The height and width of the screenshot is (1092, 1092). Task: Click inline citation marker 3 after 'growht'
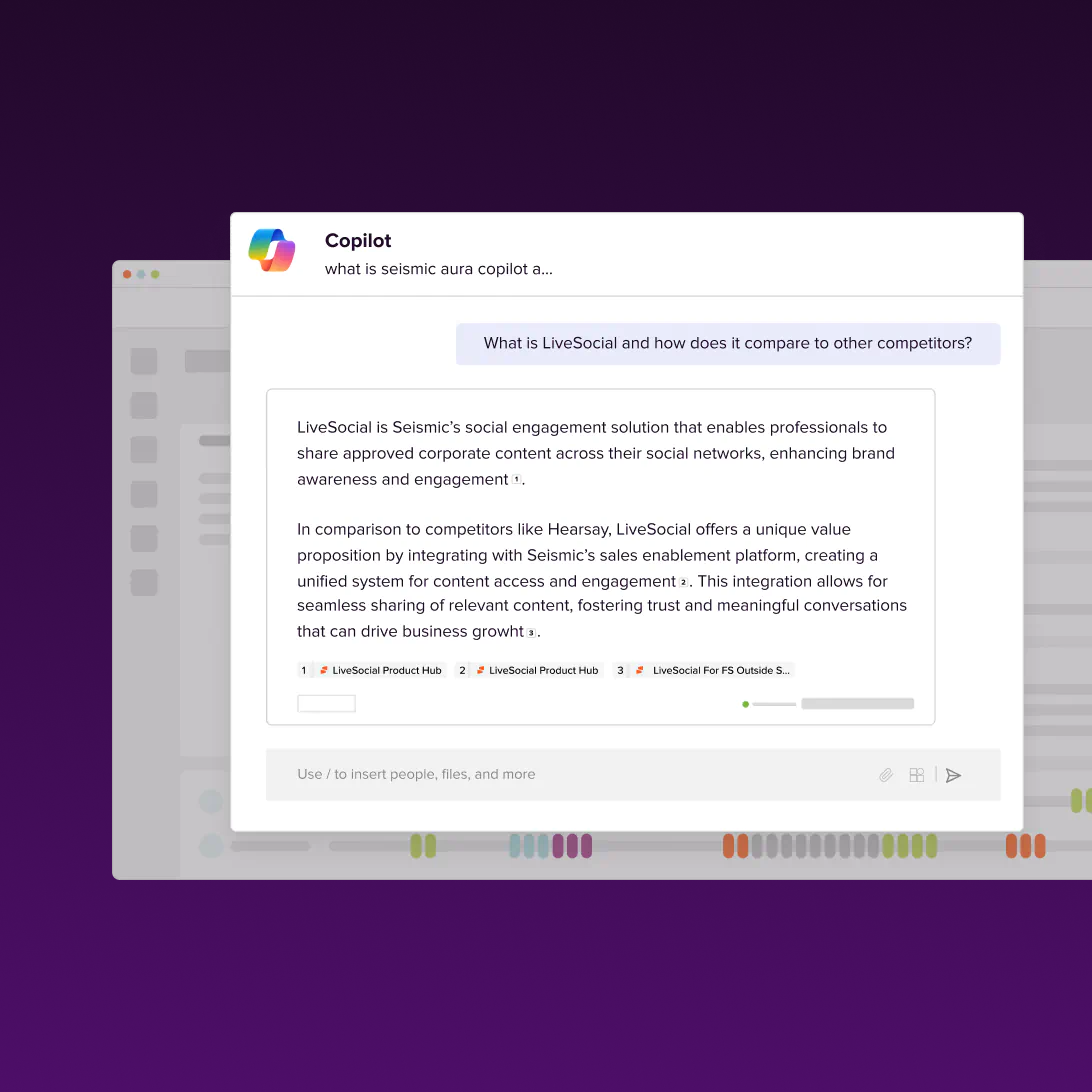(531, 632)
